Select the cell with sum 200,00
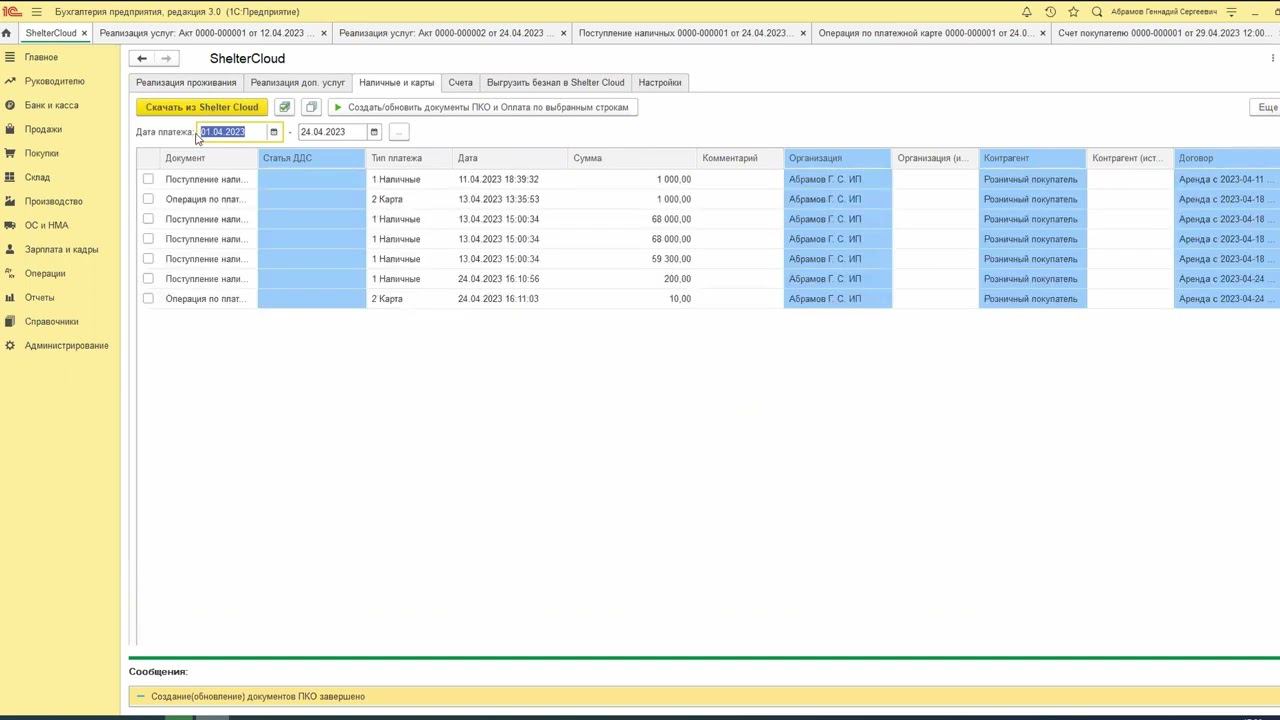This screenshot has height=720, width=1280. tap(632, 279)
